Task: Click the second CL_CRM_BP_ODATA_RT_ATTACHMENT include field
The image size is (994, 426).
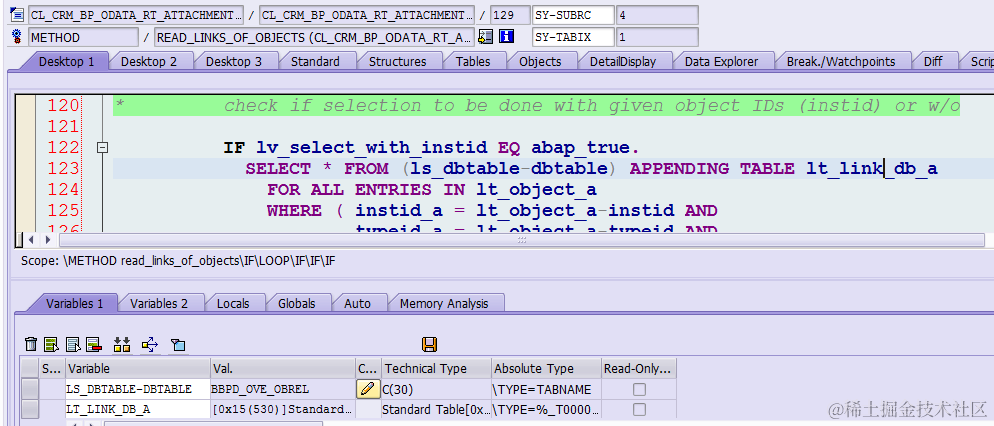Action: tap(366, 15)
